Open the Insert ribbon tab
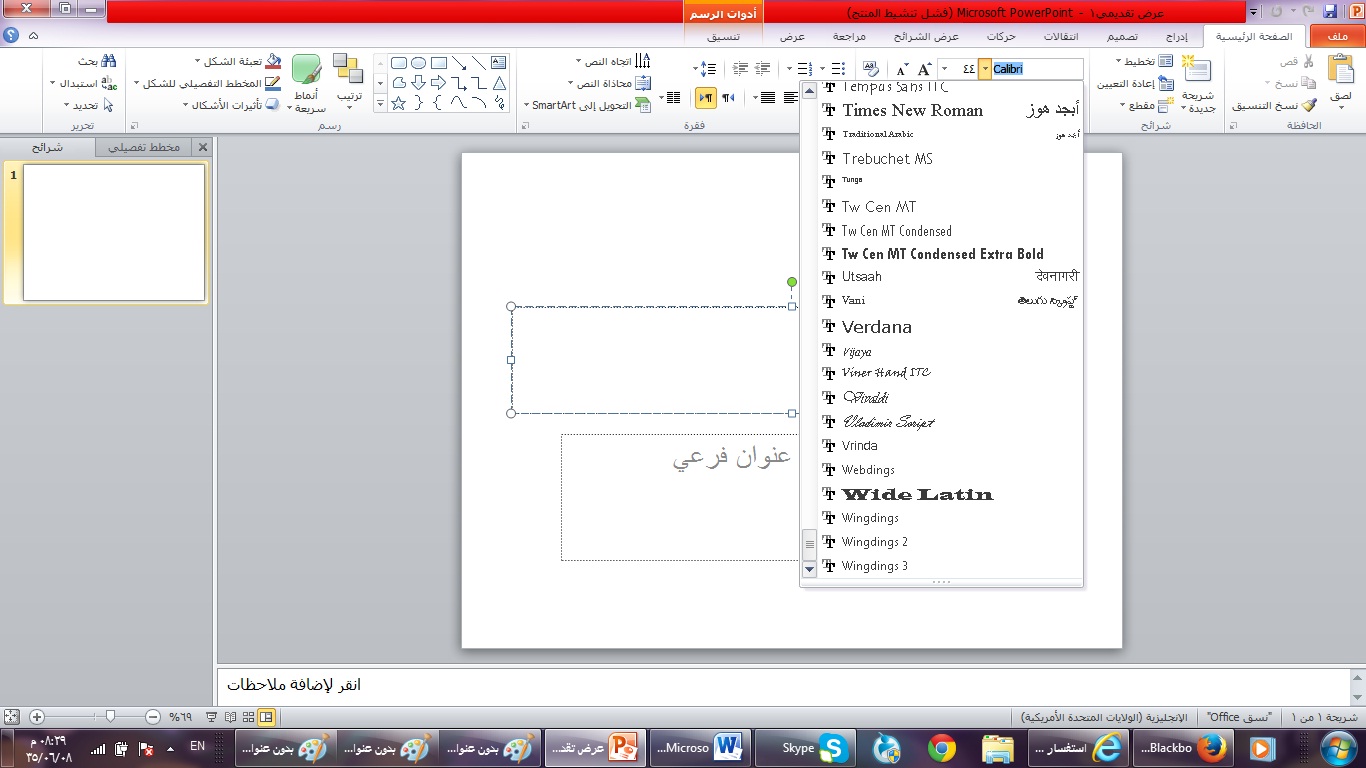Screen dimensions: 1366x768 click(1177, 37)
